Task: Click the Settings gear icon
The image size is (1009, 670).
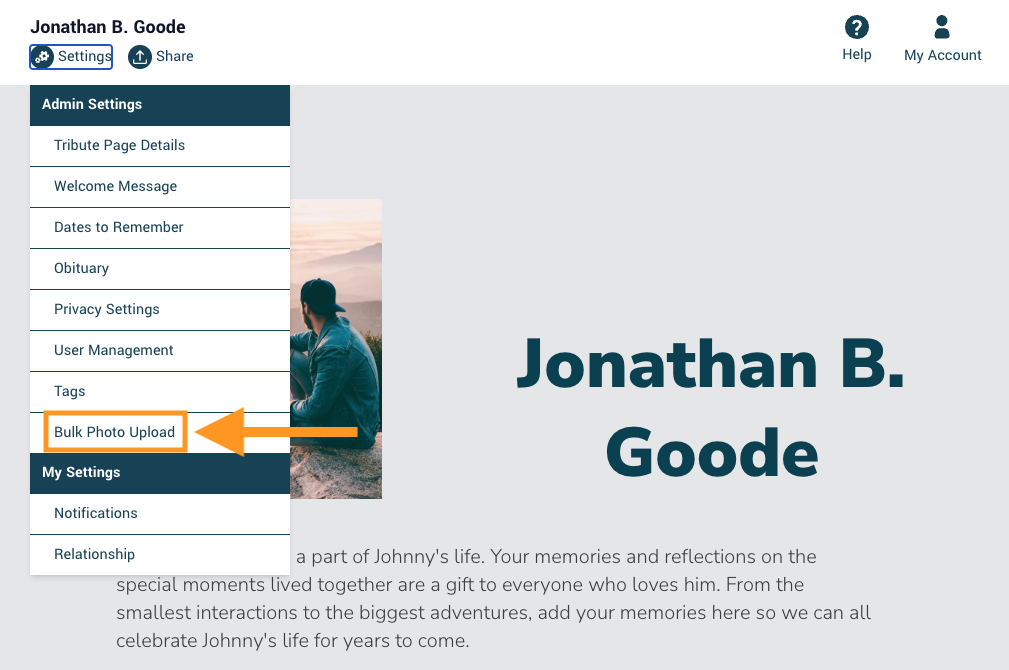Action: coord(42,57)
